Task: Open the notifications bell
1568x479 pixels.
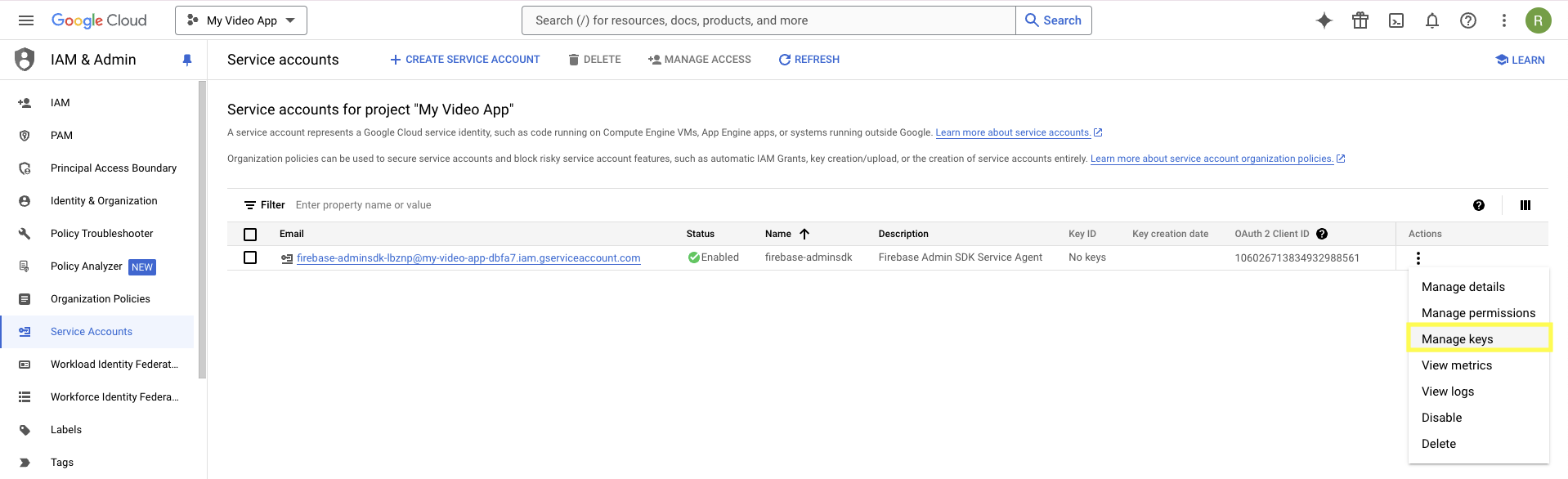Action: (x=1432, y=20)
